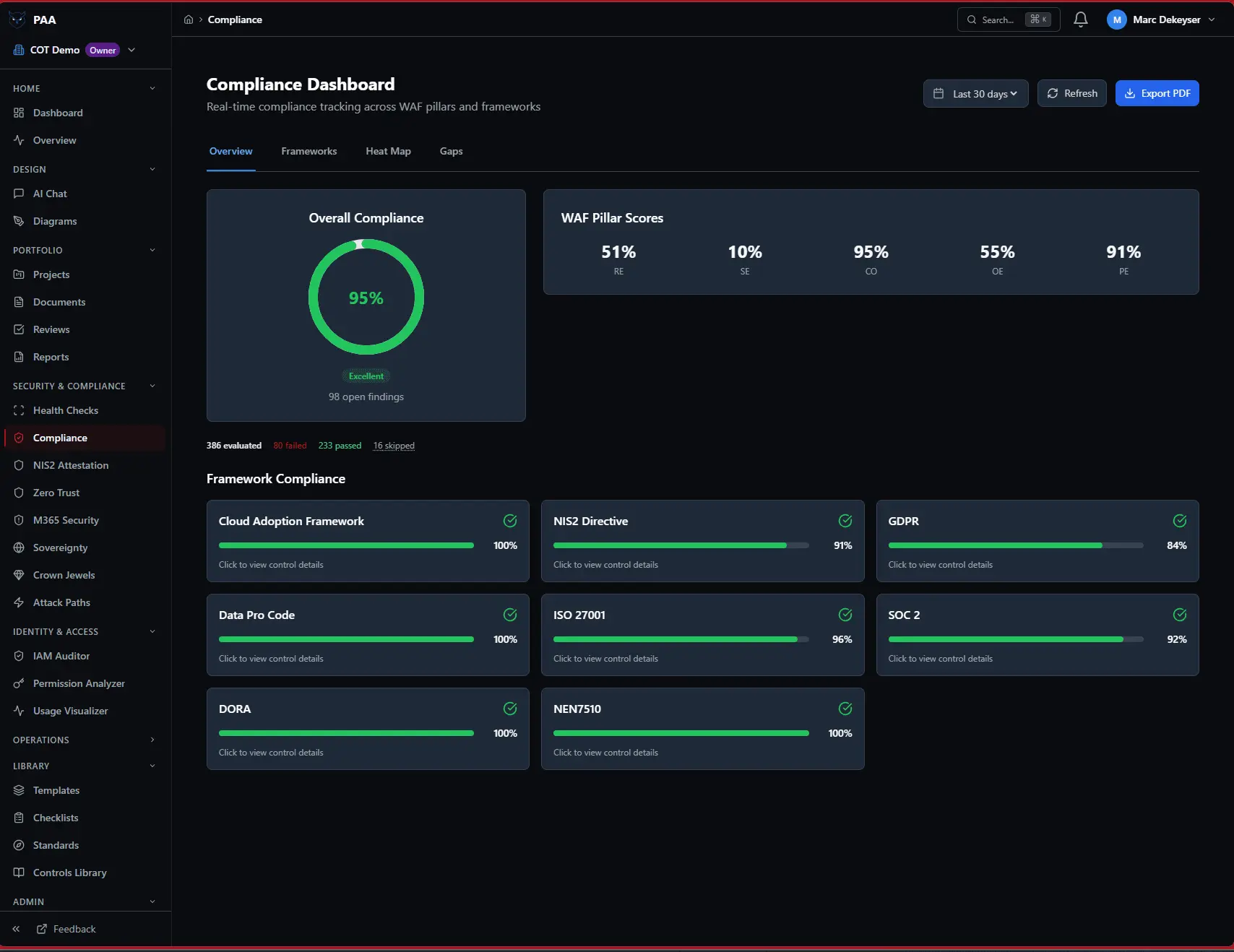
Task: Open Overview in the sidebar
Action: point(85,140)
